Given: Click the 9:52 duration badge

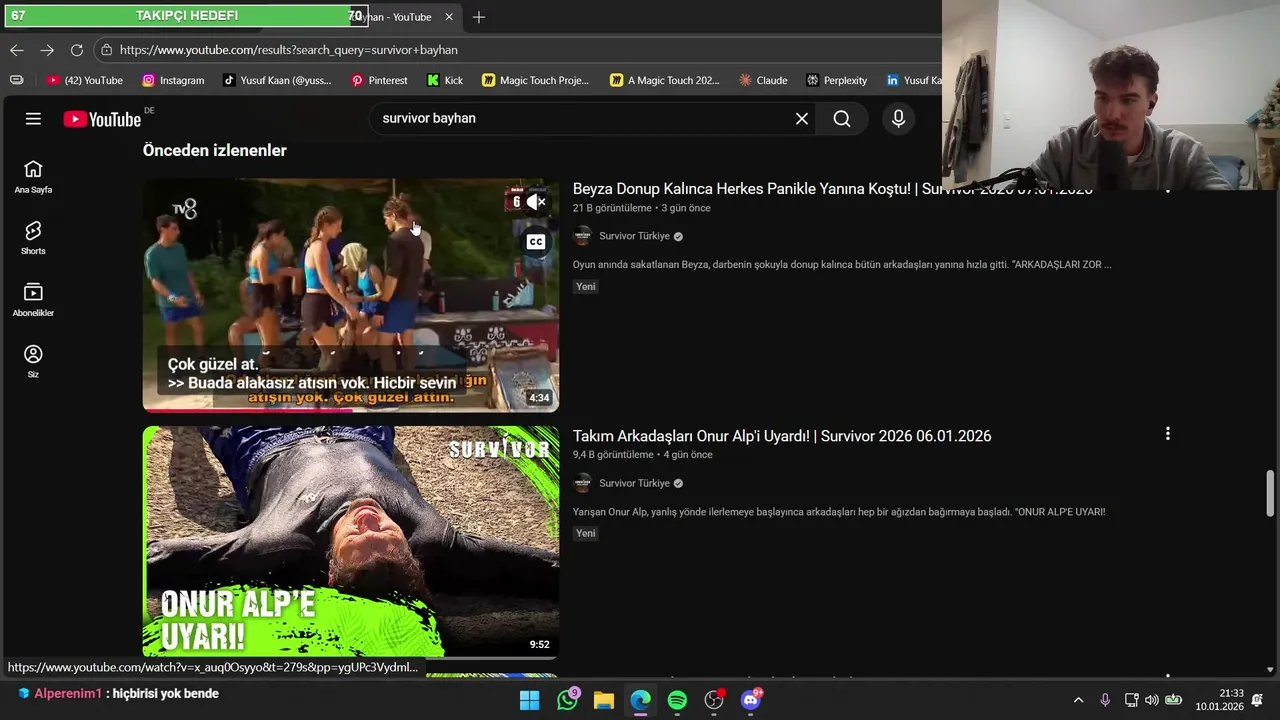Looking at the screenshot, I should [539, 645].
